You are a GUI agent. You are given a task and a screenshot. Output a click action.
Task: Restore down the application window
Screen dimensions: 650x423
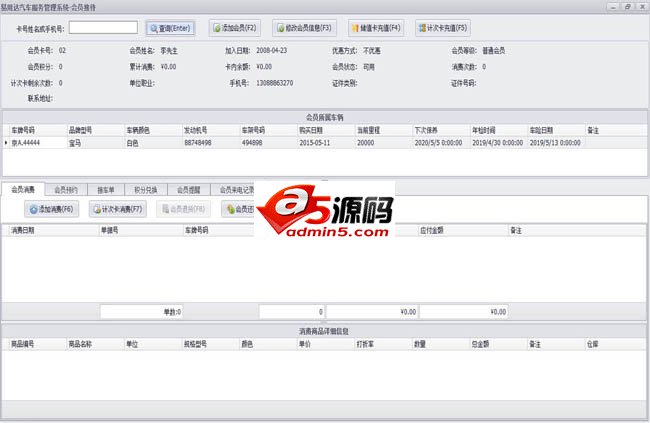627,6
